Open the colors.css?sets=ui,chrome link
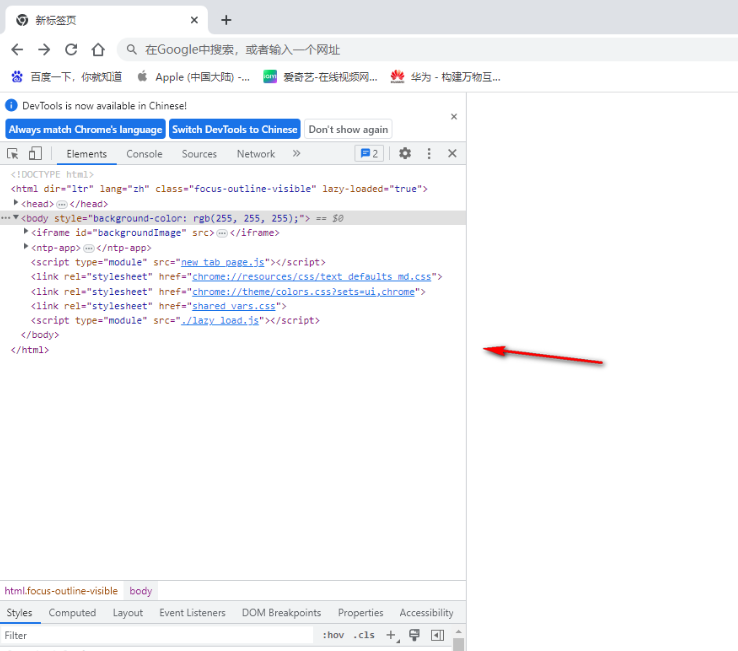The width and height of the screenshot is (738, 651). pyautogui.click(x=303, y=292)
